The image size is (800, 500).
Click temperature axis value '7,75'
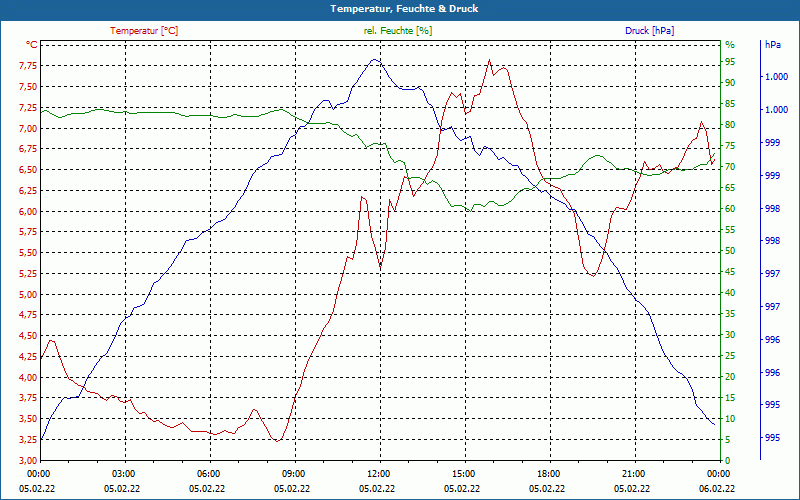(28, 65)
